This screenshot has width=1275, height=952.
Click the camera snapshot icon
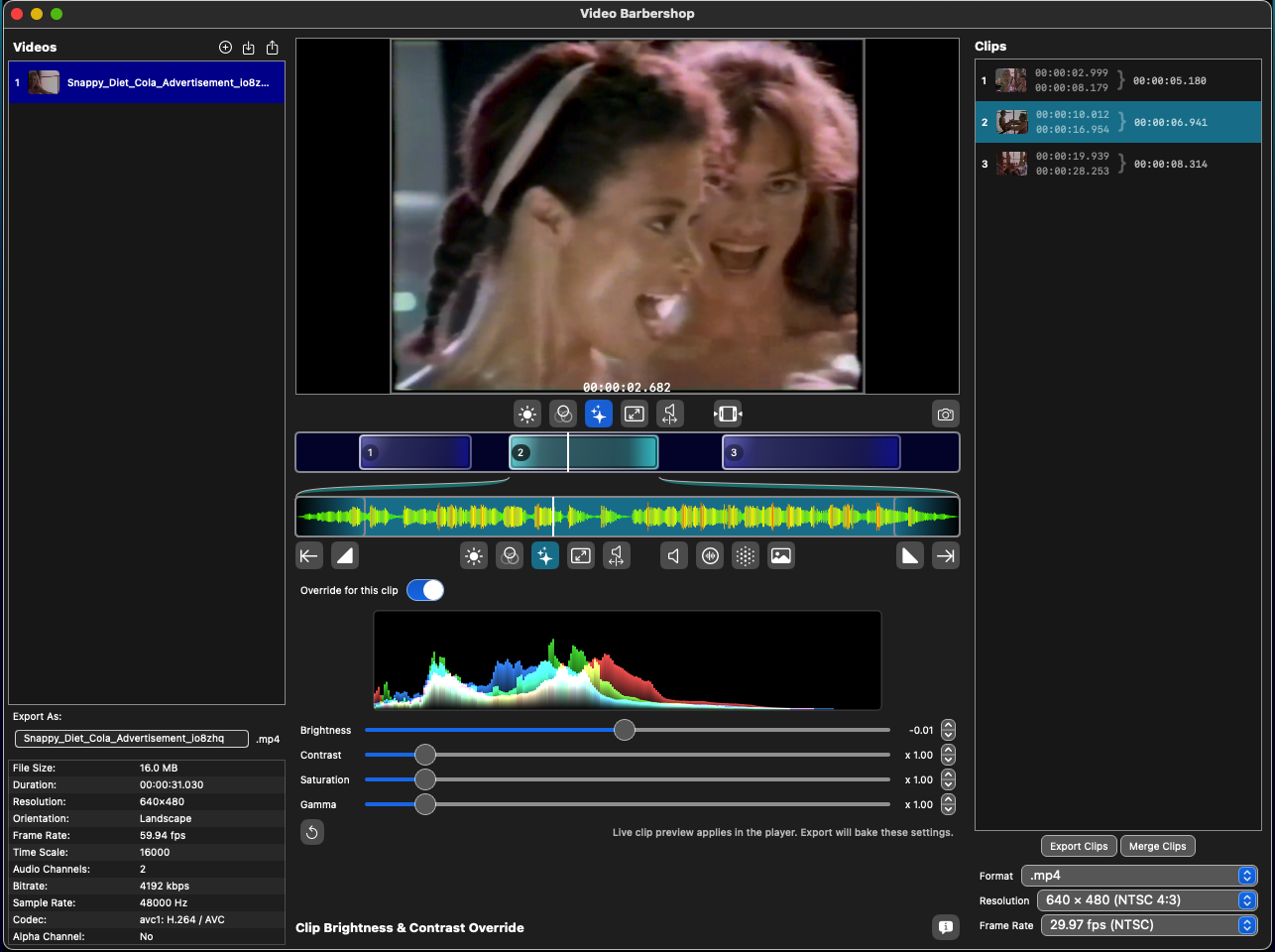tap(946, 415)
